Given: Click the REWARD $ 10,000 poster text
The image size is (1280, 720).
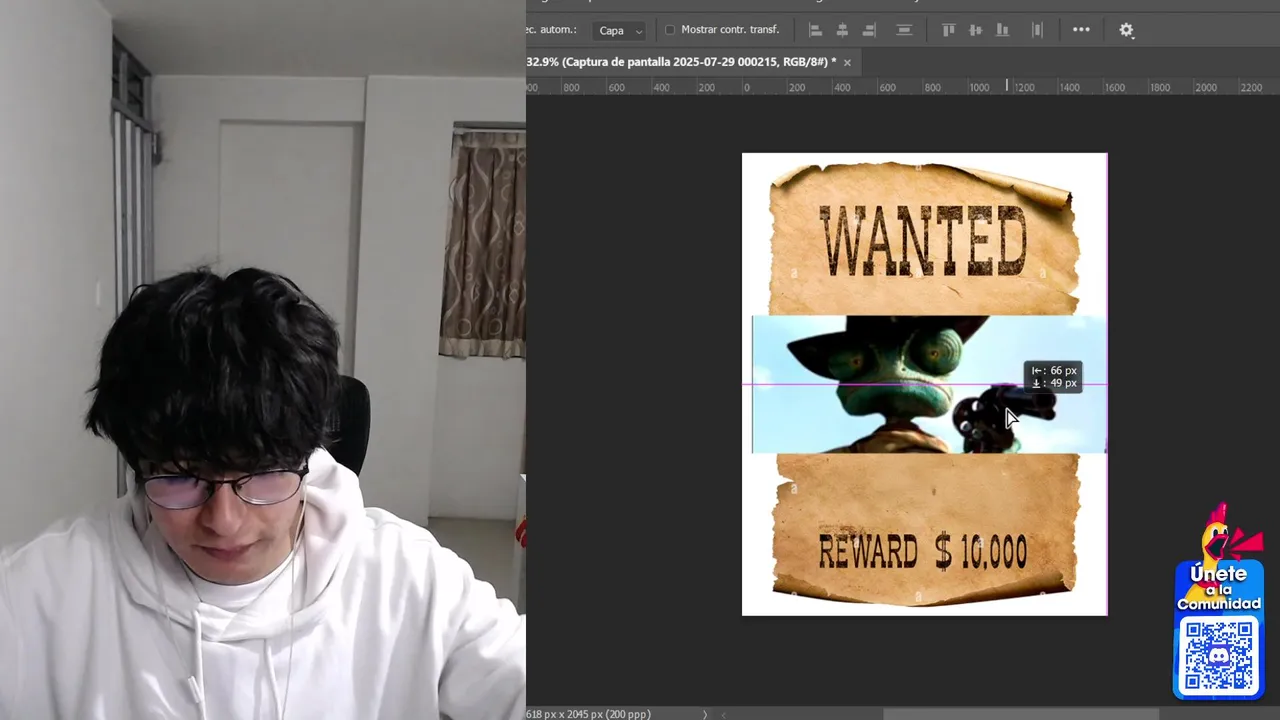Looking at the screenshot, I should (922, 551).
